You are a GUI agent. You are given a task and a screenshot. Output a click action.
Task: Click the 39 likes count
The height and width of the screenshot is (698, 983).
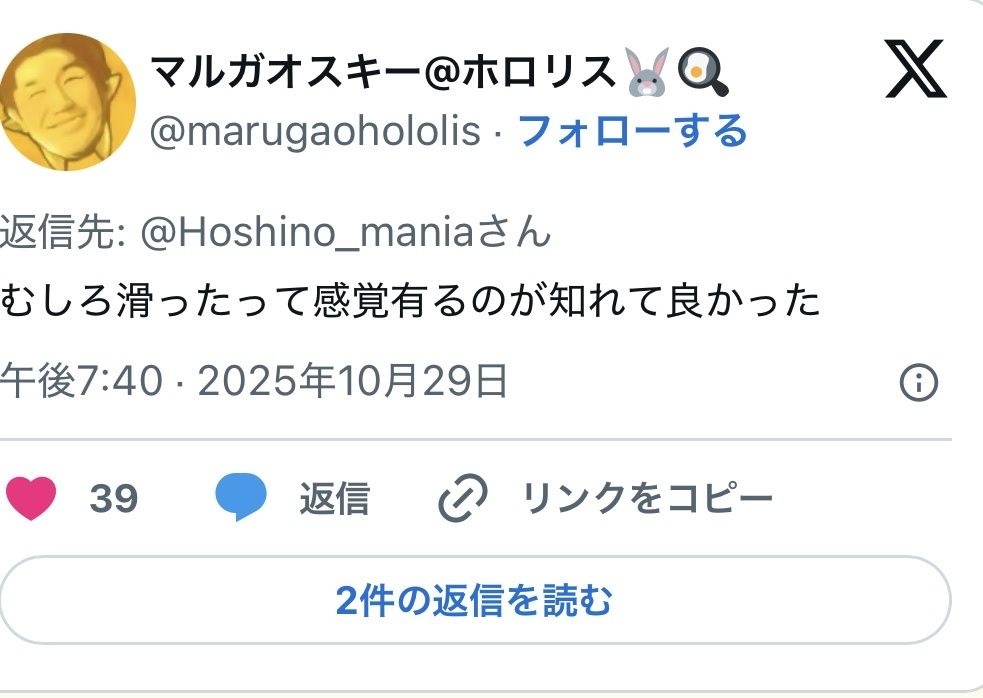point(113,499)
